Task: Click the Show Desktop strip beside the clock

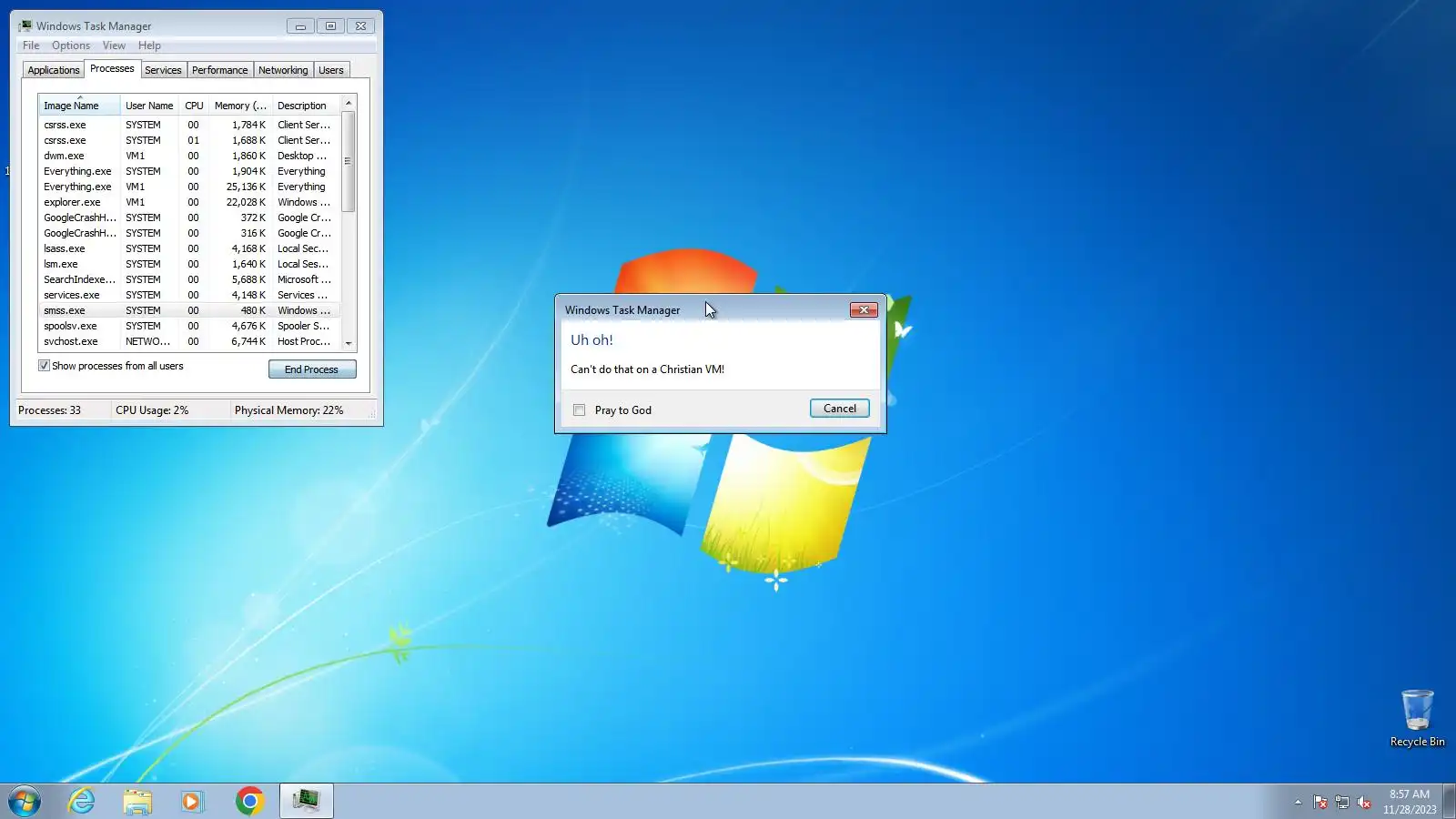Action: tap(1450, 802)
